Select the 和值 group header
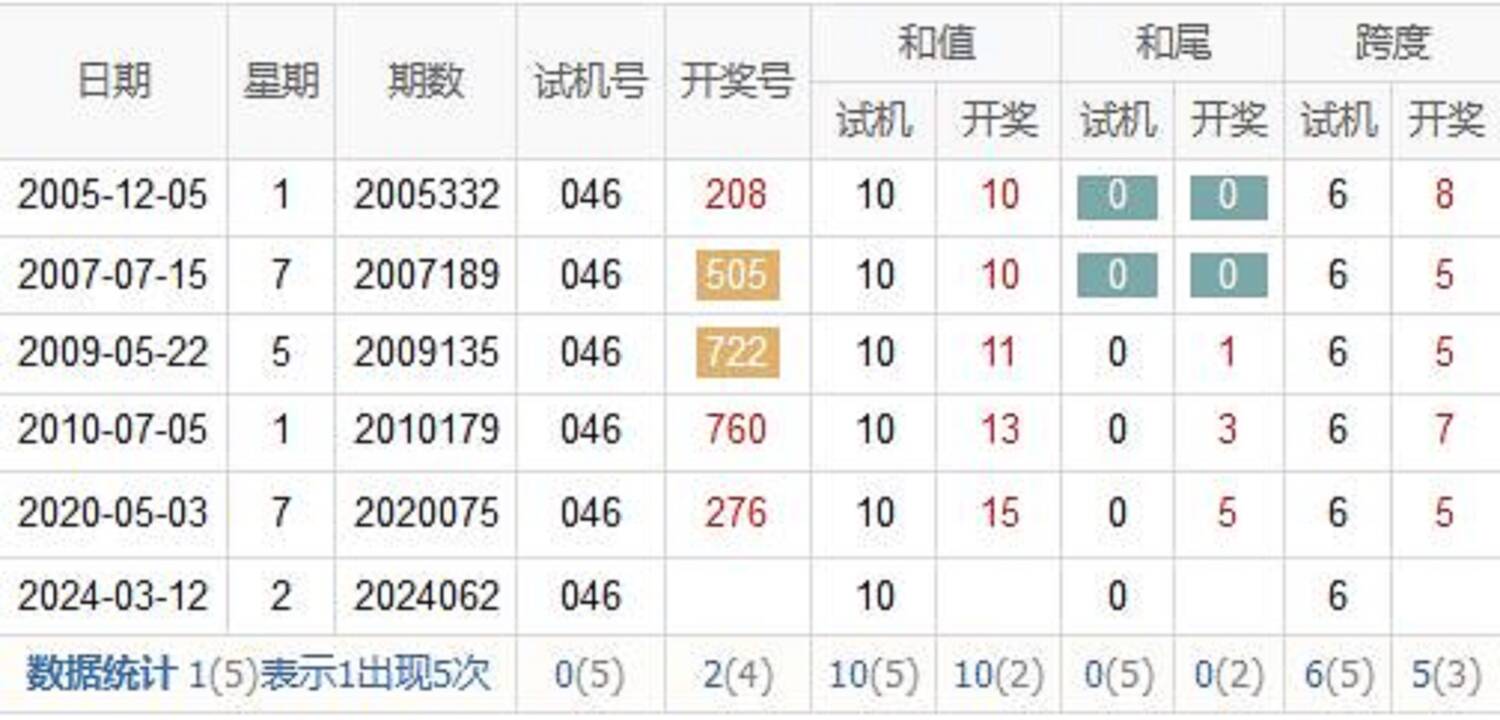 coord(935,43)
